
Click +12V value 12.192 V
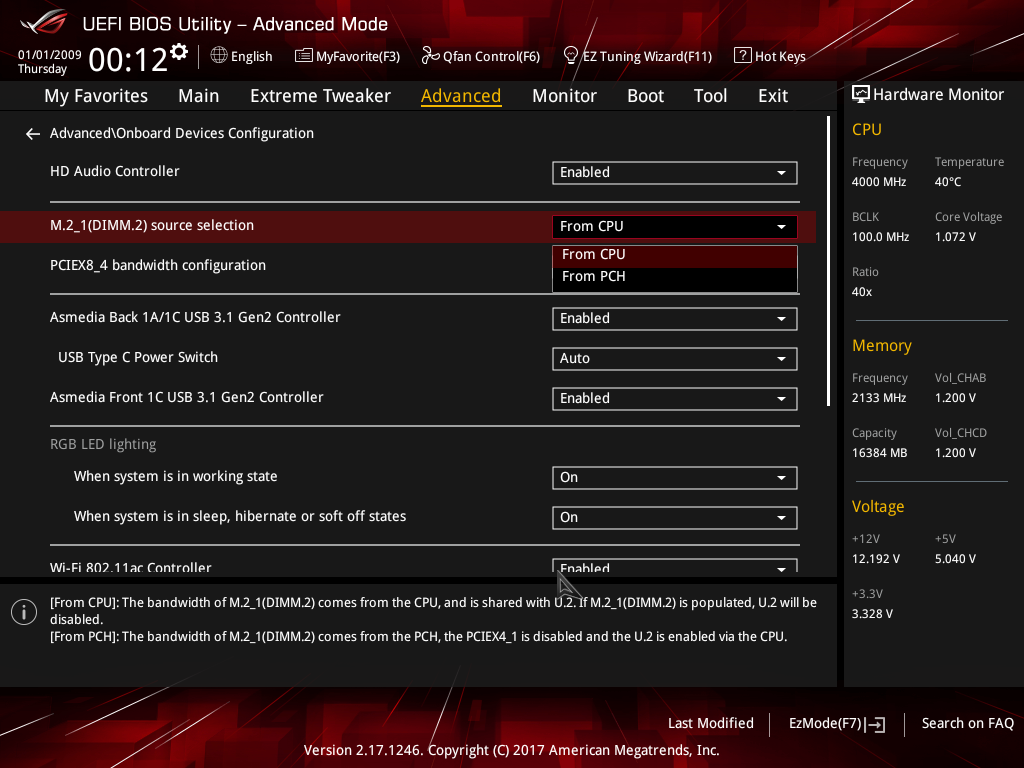876,559
